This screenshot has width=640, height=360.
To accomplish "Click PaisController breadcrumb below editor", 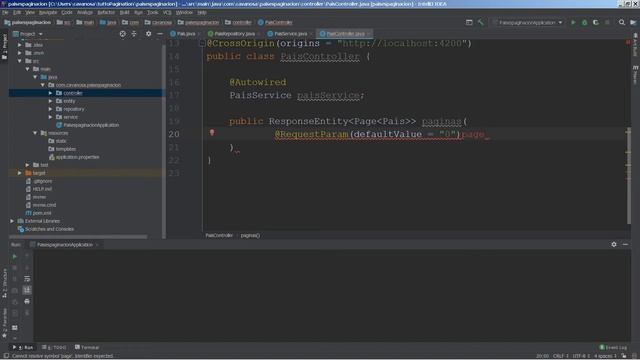I will [x=219, y=236].
